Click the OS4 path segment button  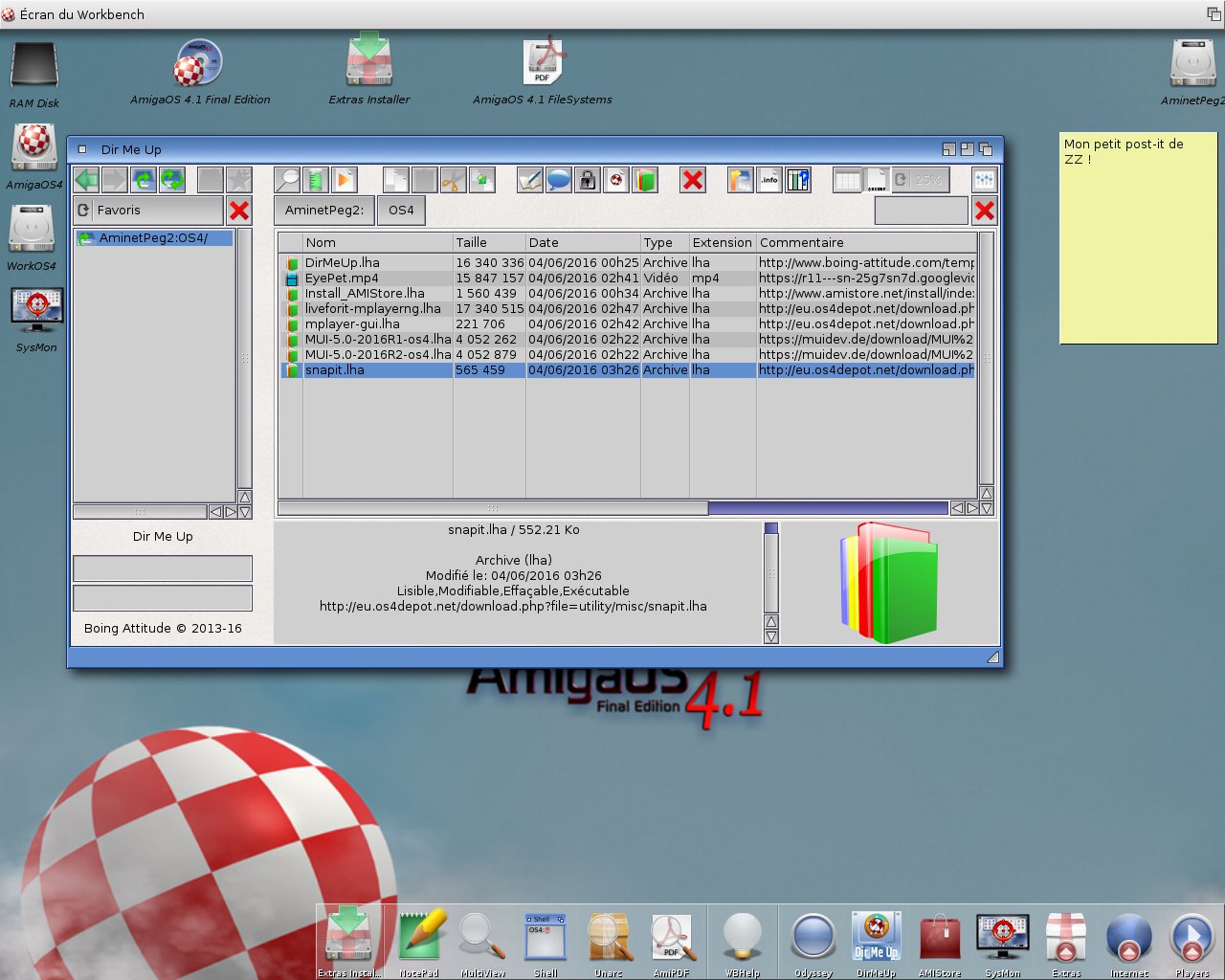tap(401, 211)
